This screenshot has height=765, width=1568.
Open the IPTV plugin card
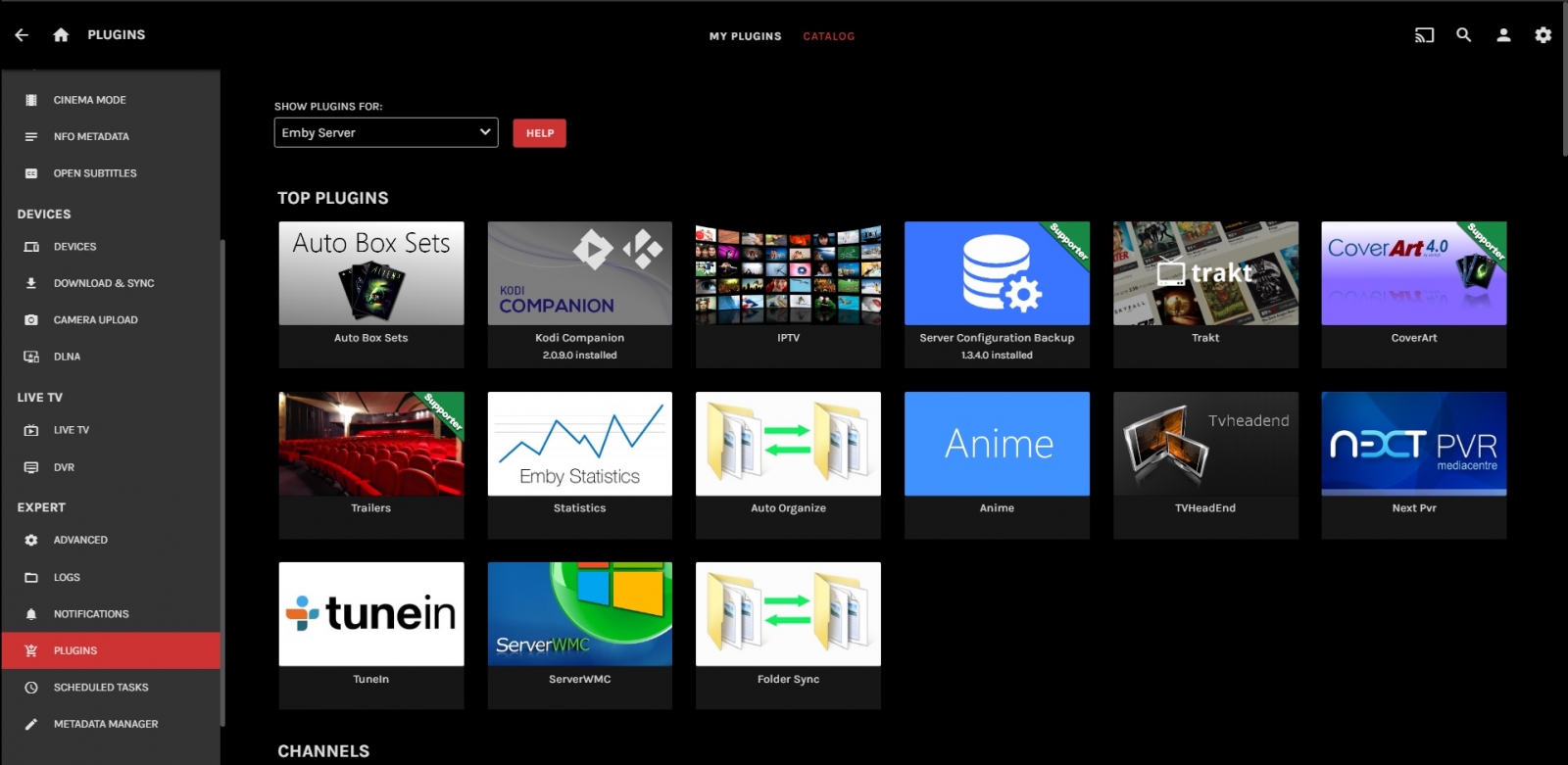tap(789, 295)
